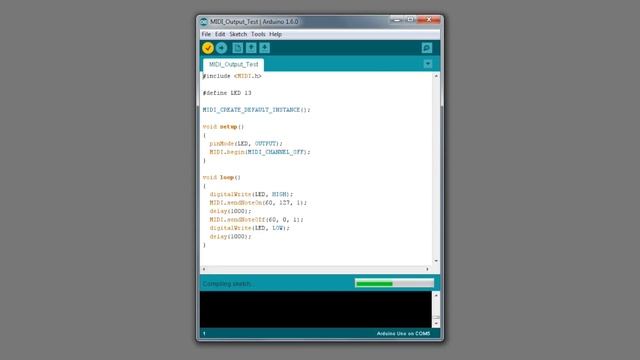Click the 'void loop()' line

click(x=222, y=178)
